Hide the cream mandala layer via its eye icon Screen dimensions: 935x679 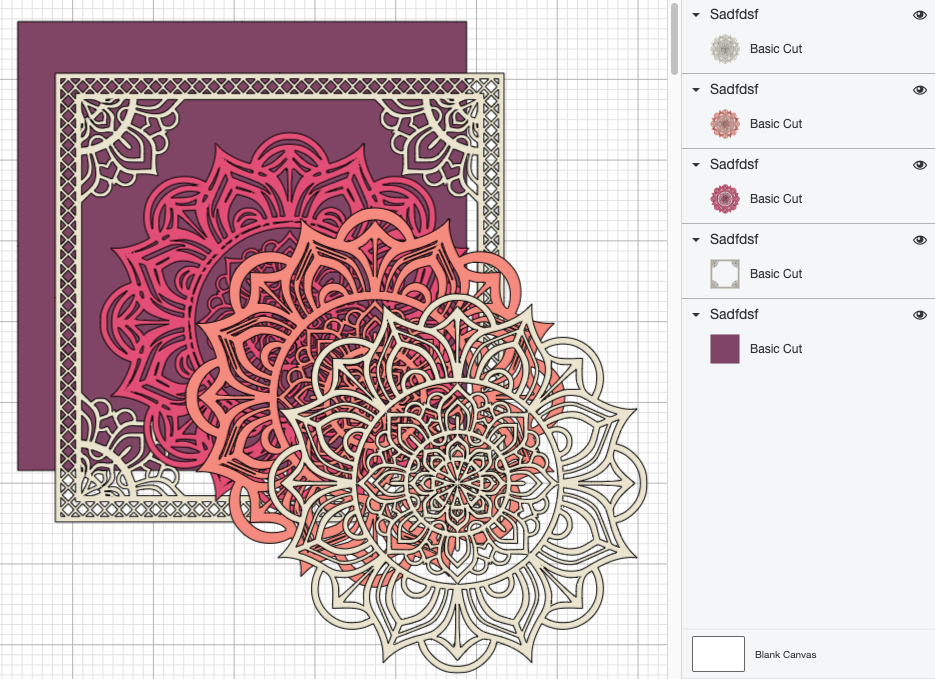[919, 15]
